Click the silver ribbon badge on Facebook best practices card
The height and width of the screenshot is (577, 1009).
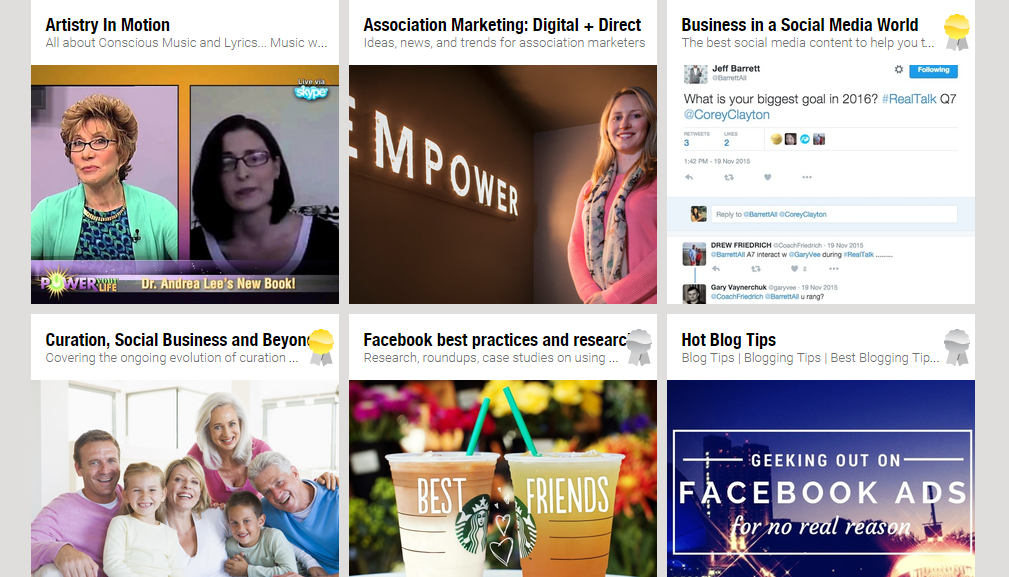point(639,347)
